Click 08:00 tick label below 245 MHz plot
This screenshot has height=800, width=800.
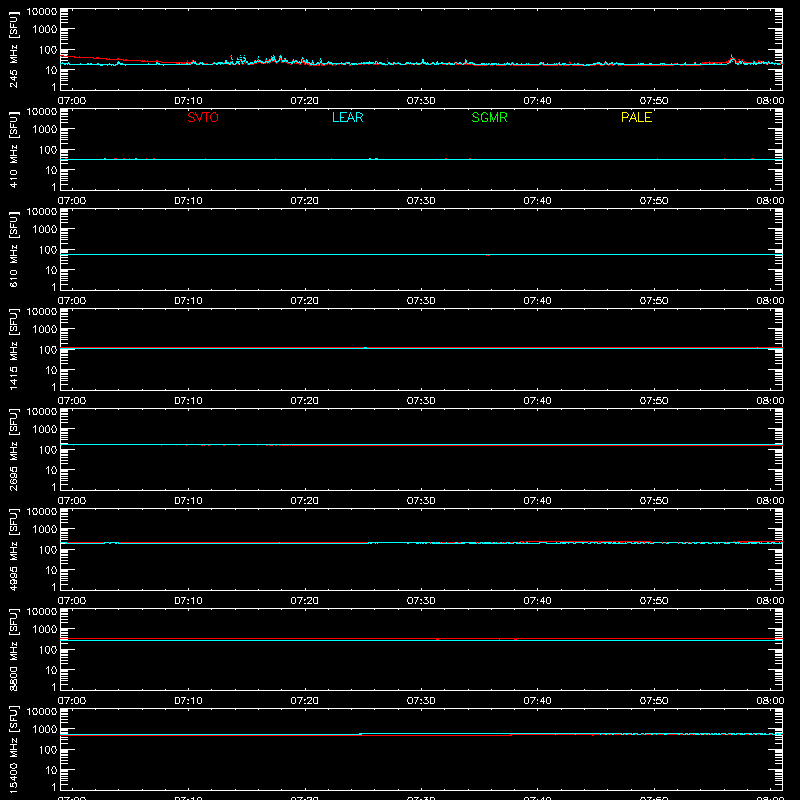[770, 101]
